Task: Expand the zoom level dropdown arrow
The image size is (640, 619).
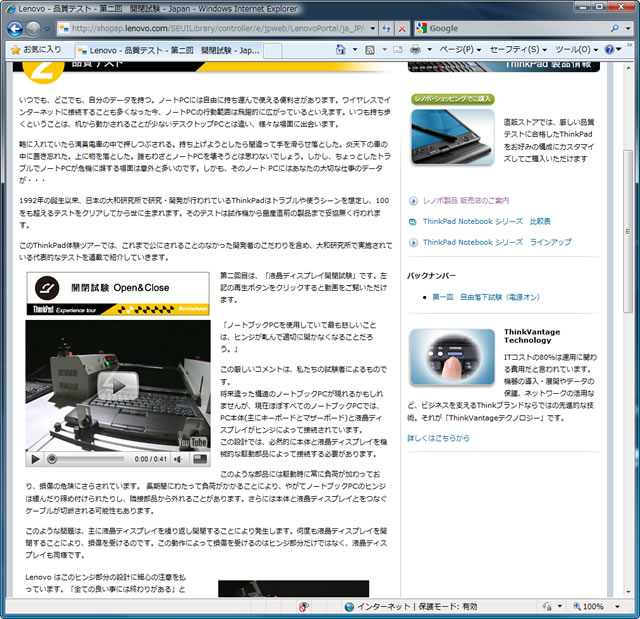Action: 617,607
